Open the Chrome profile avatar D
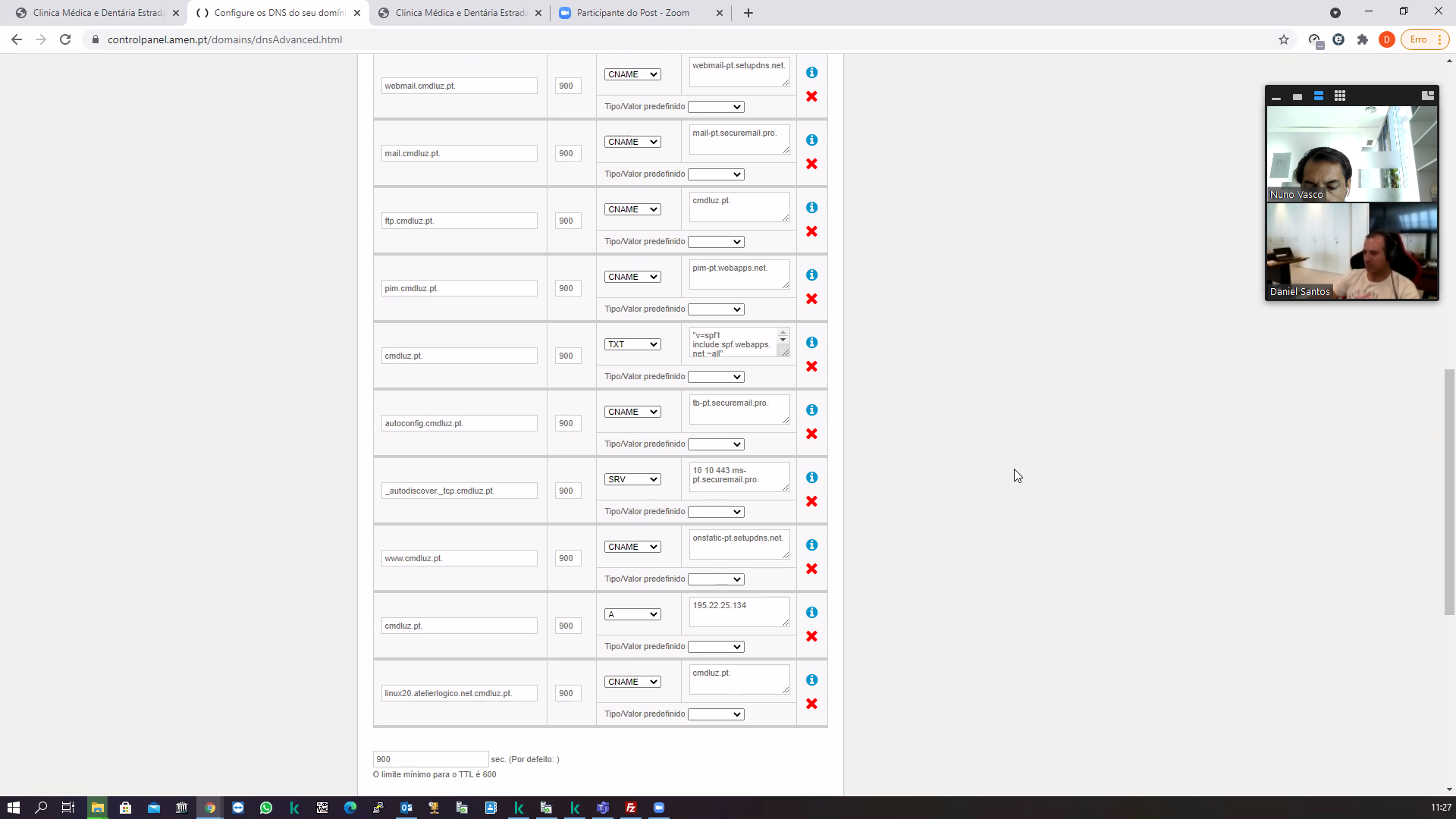1456x819 pixels. 1387,39
